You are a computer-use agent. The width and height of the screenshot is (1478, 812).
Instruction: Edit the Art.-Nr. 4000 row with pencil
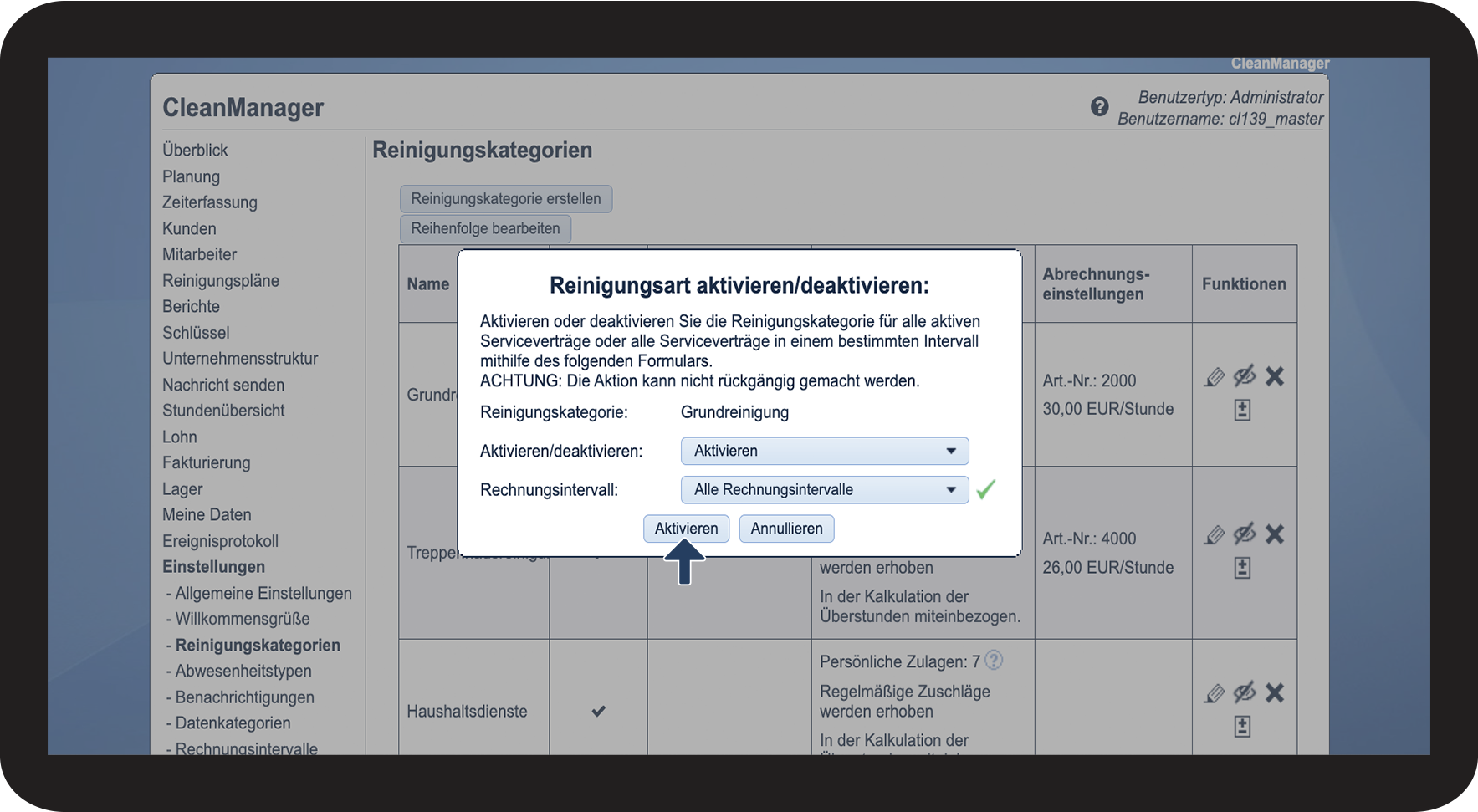tap(1214, 535)
